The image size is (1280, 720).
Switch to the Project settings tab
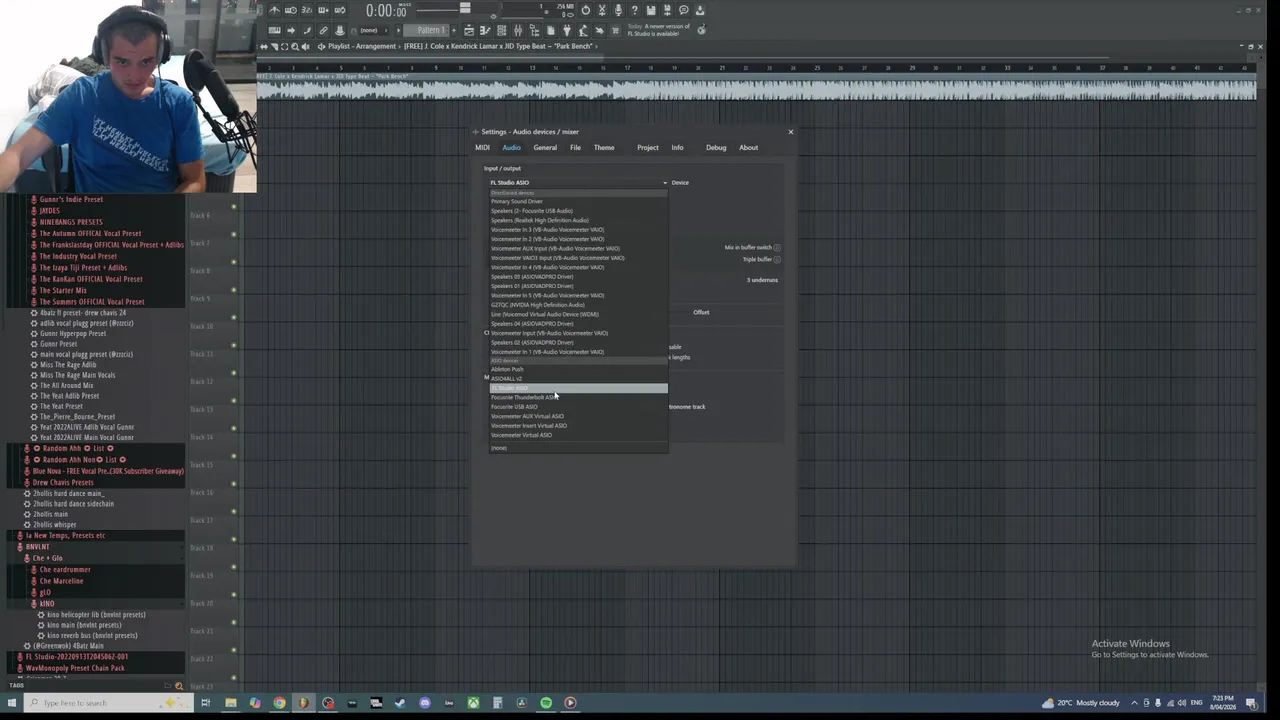648,147
